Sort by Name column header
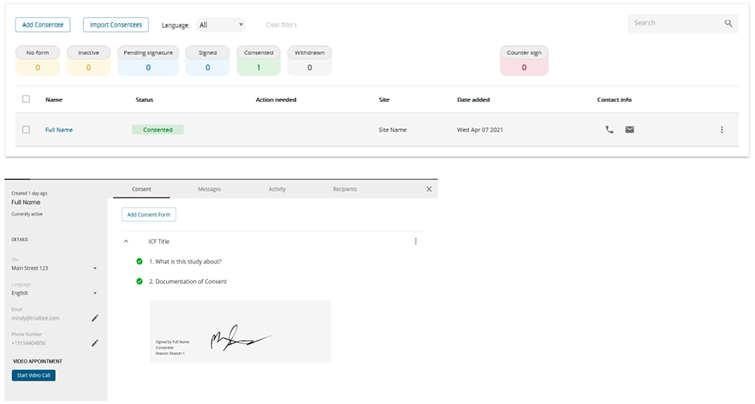This screenshot has width=755, height=404. (x=54, y=100)
